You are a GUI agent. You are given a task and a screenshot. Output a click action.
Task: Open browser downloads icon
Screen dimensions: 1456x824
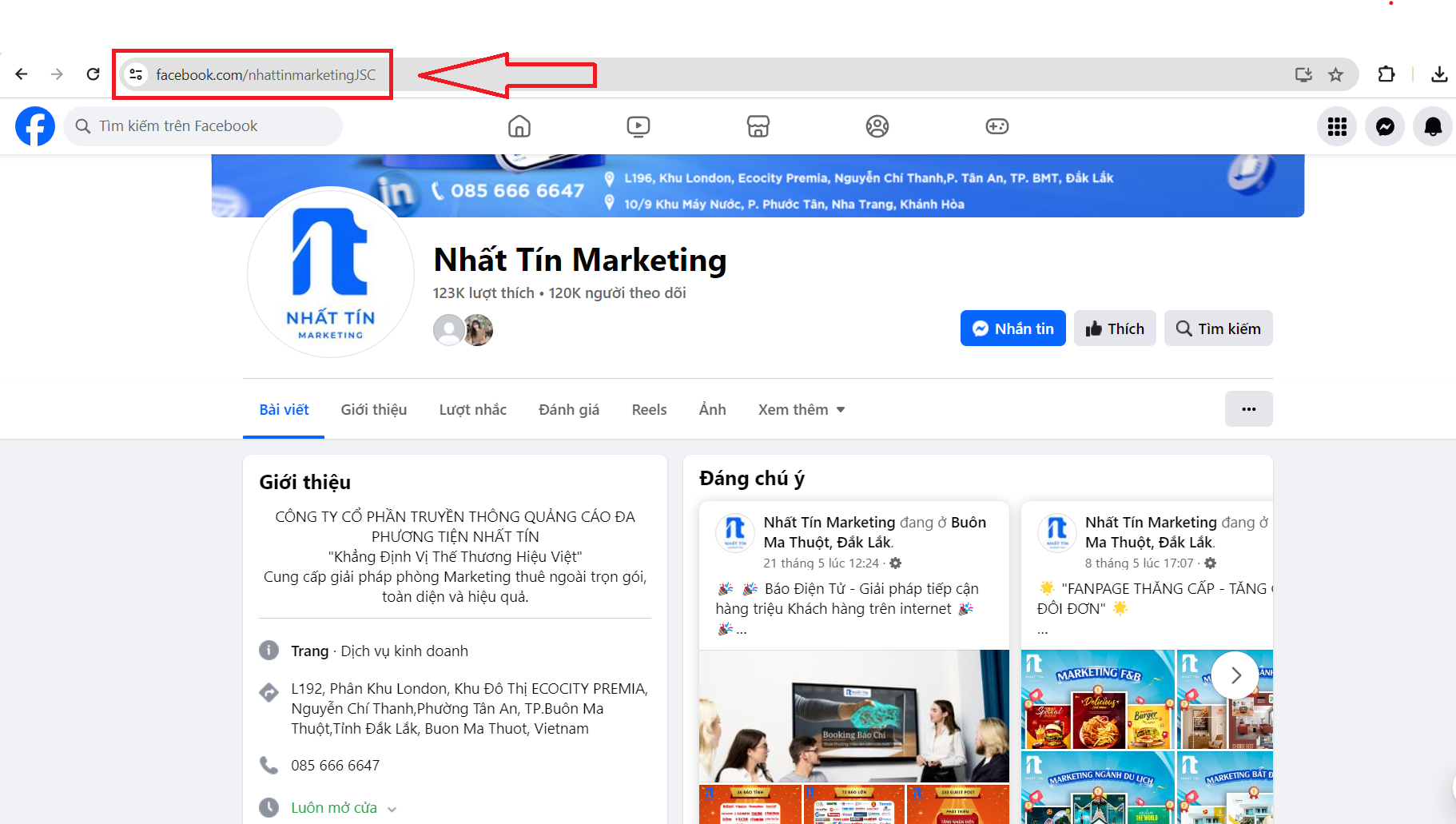click(1439, 74)
